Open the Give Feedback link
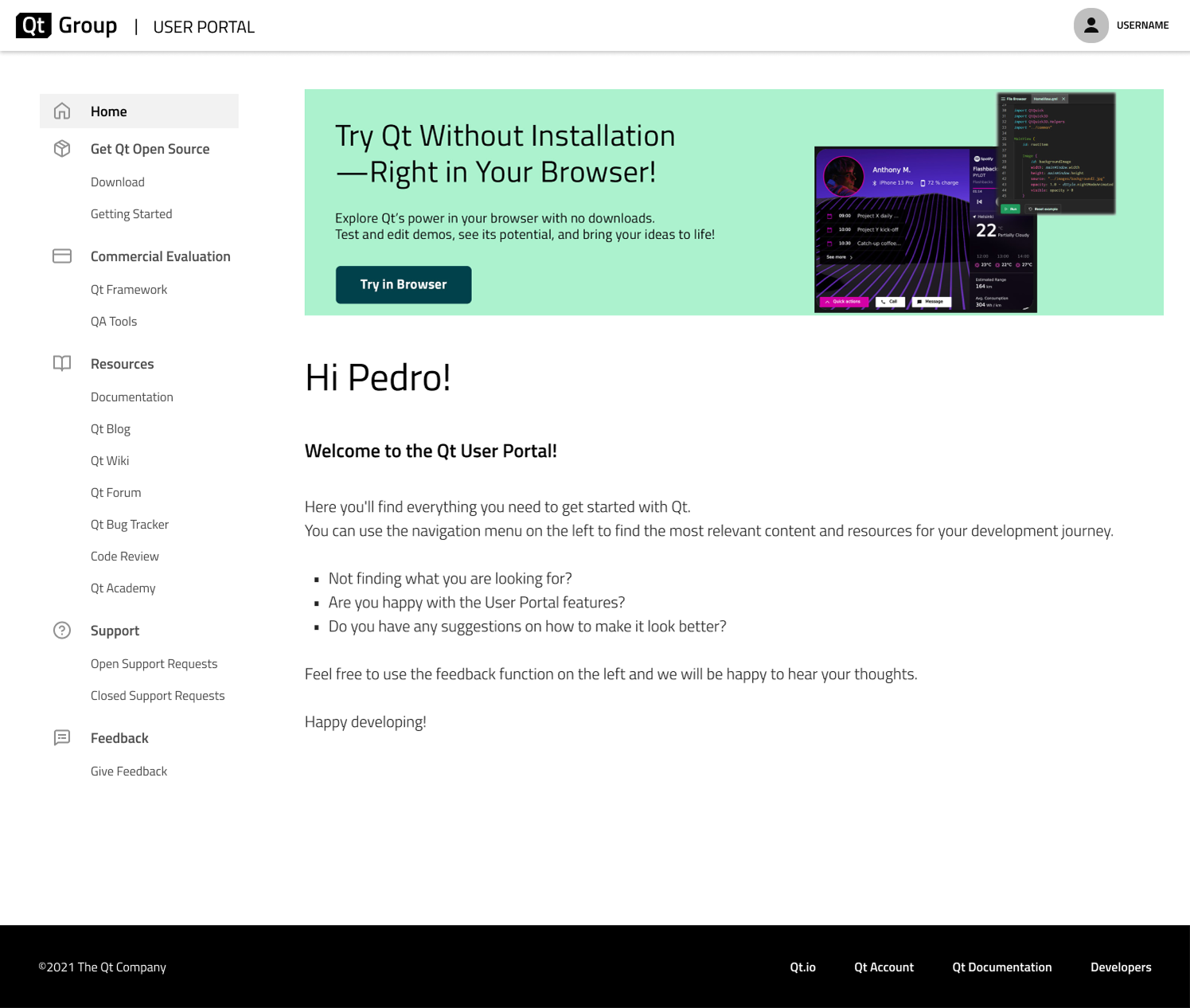1190x1008 pixels. coord(128,771)
